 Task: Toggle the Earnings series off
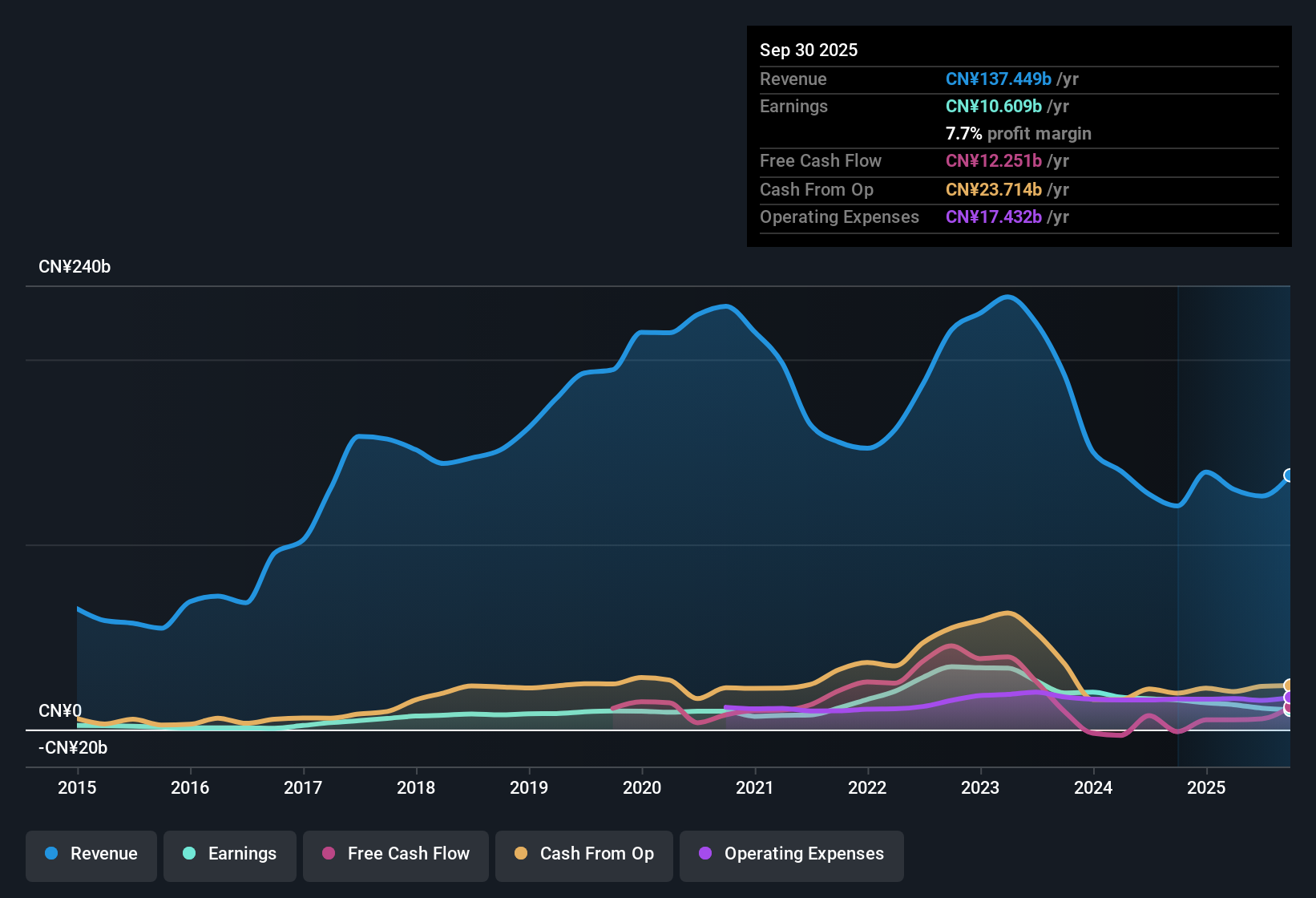229,854
